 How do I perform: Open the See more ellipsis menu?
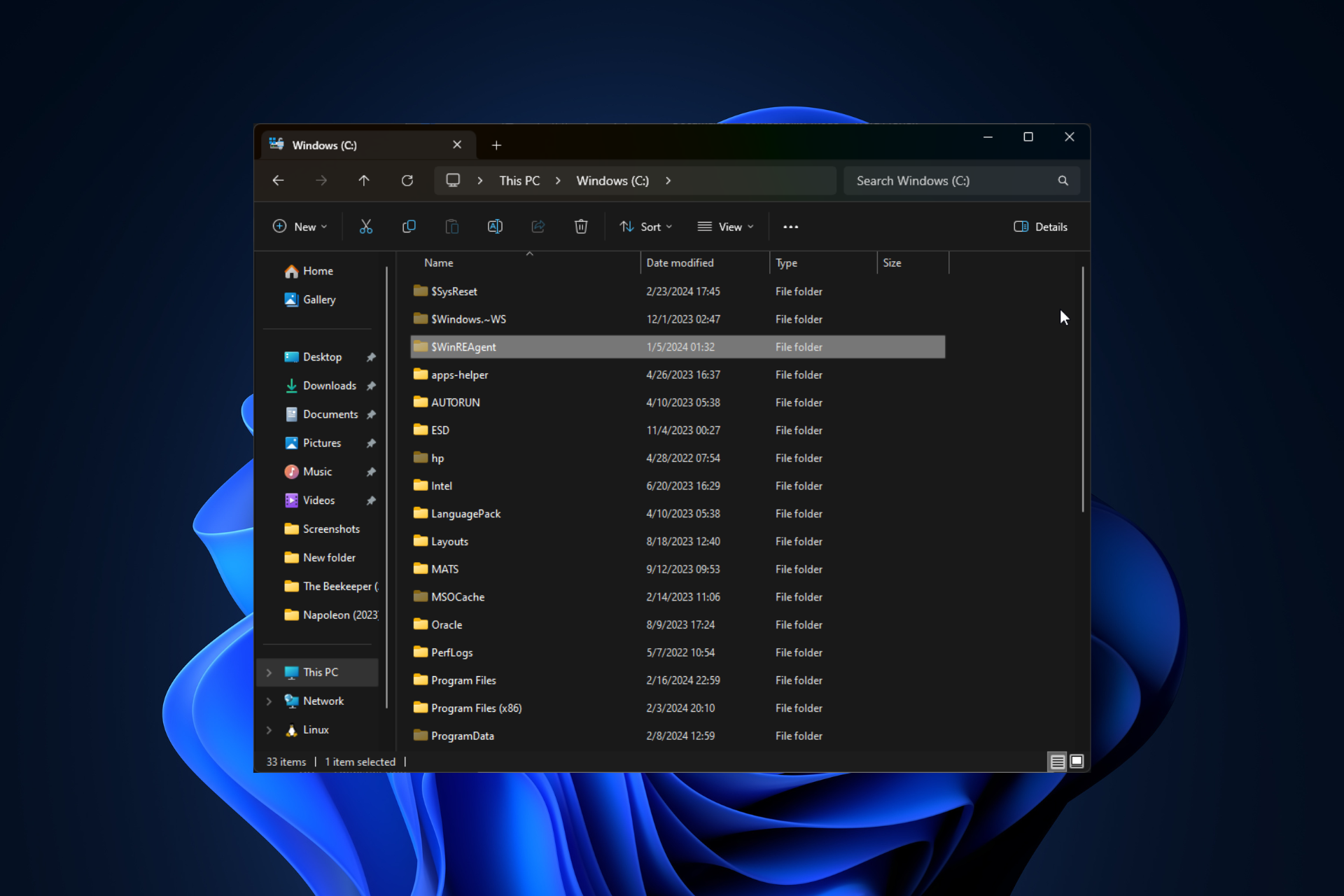pyautogui.click(x=791, y=227)
